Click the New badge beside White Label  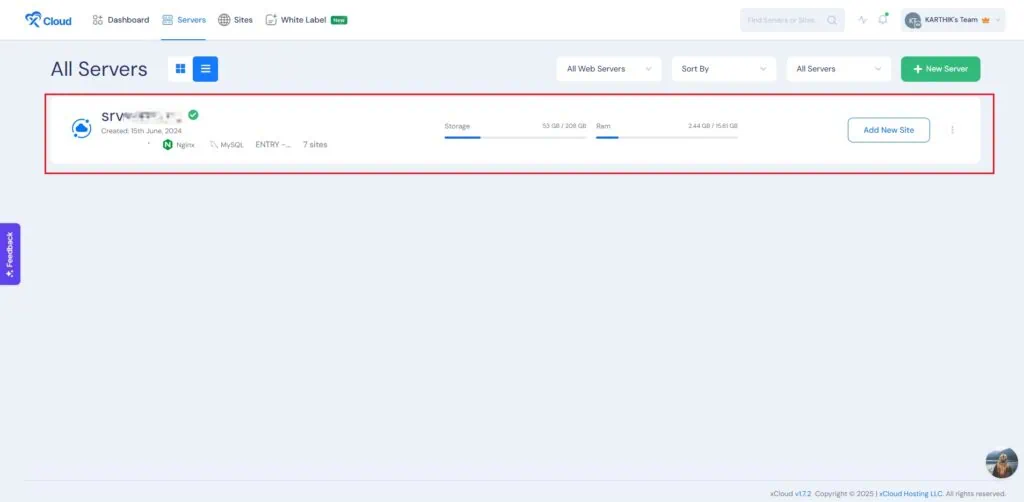pos(339,20)
